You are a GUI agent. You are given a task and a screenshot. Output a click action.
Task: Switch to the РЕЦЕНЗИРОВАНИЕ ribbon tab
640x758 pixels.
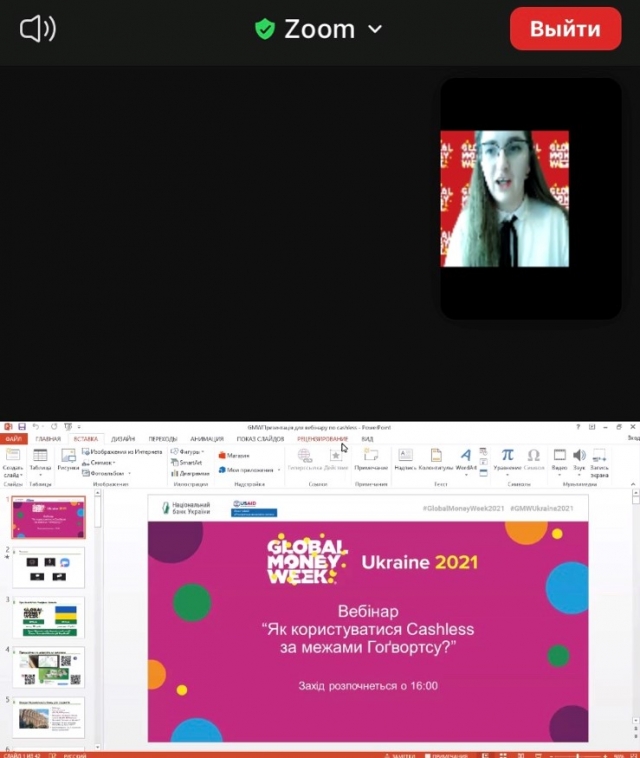[x=322, y=439]
